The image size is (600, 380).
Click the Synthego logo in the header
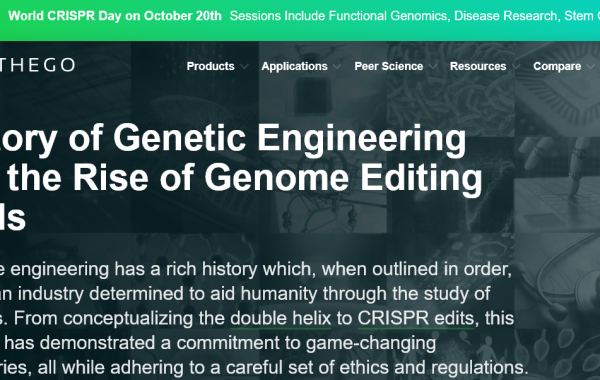(38, 65)
